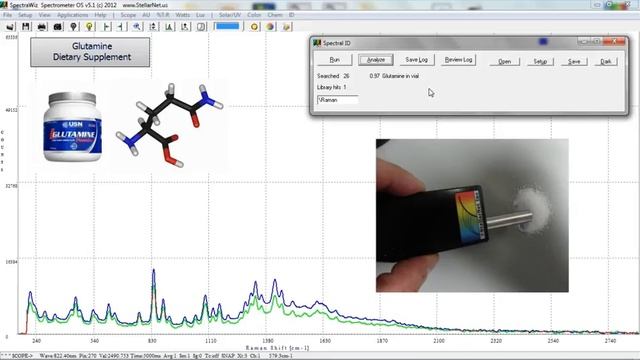Click the 'Time:3000ms' status bar entry
This screenshot has width=640, height=360.
[x=147, y=356]
